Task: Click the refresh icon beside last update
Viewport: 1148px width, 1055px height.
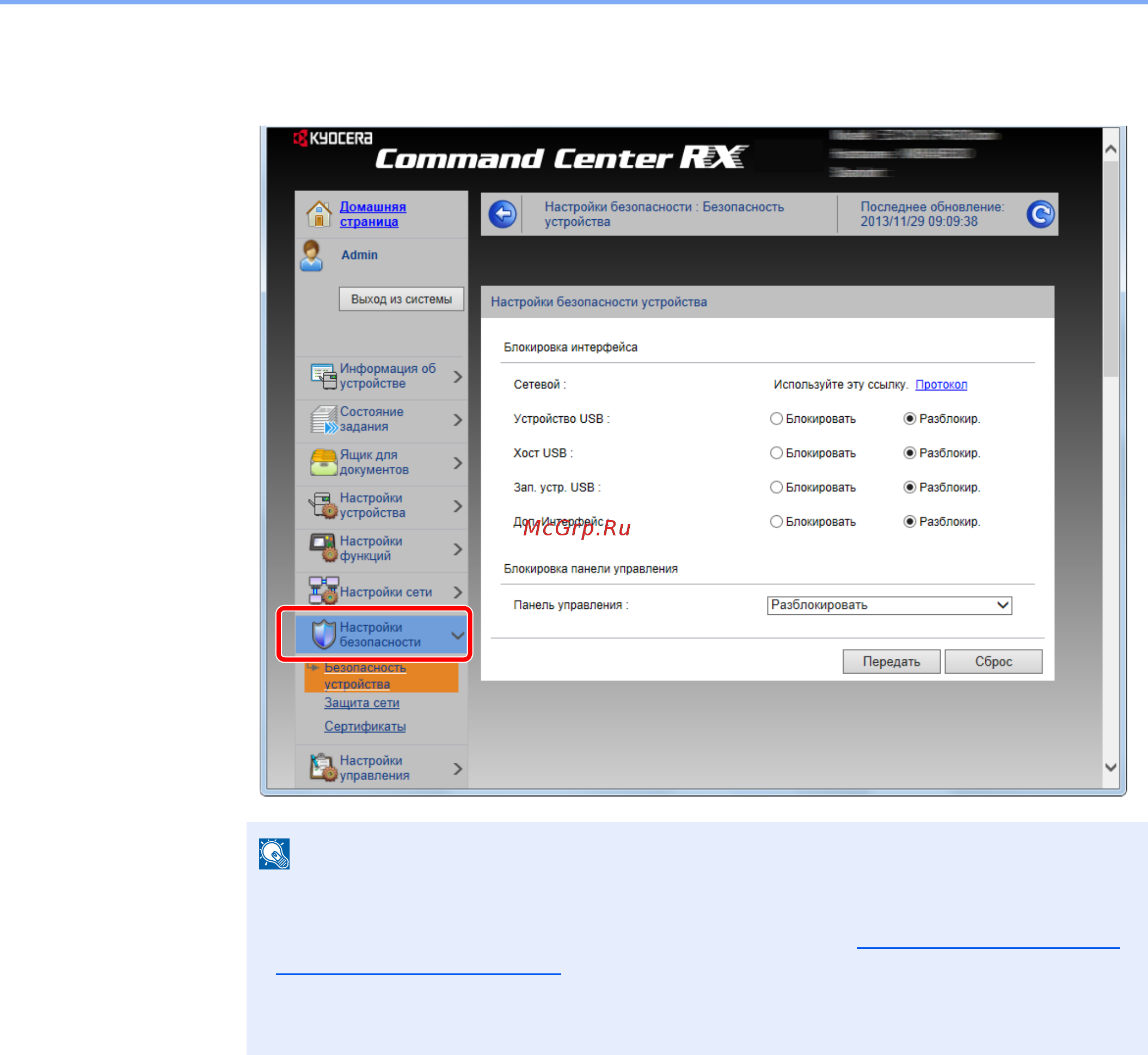Action: pyautogui.click(x=1040, y=215)
